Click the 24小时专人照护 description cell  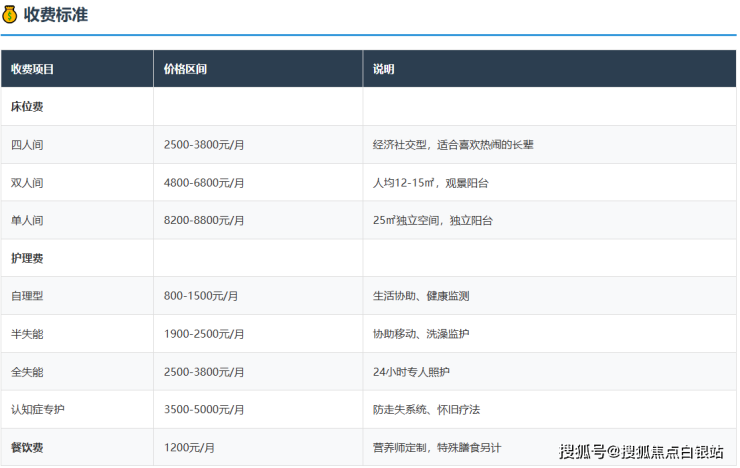pos(411,372)
